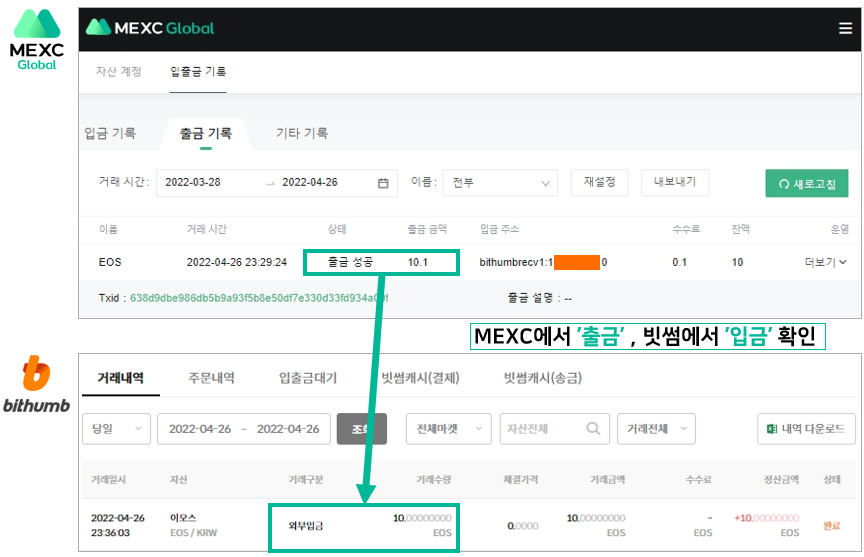Click the 10.1 withdrawal amount

click(418, 262)
